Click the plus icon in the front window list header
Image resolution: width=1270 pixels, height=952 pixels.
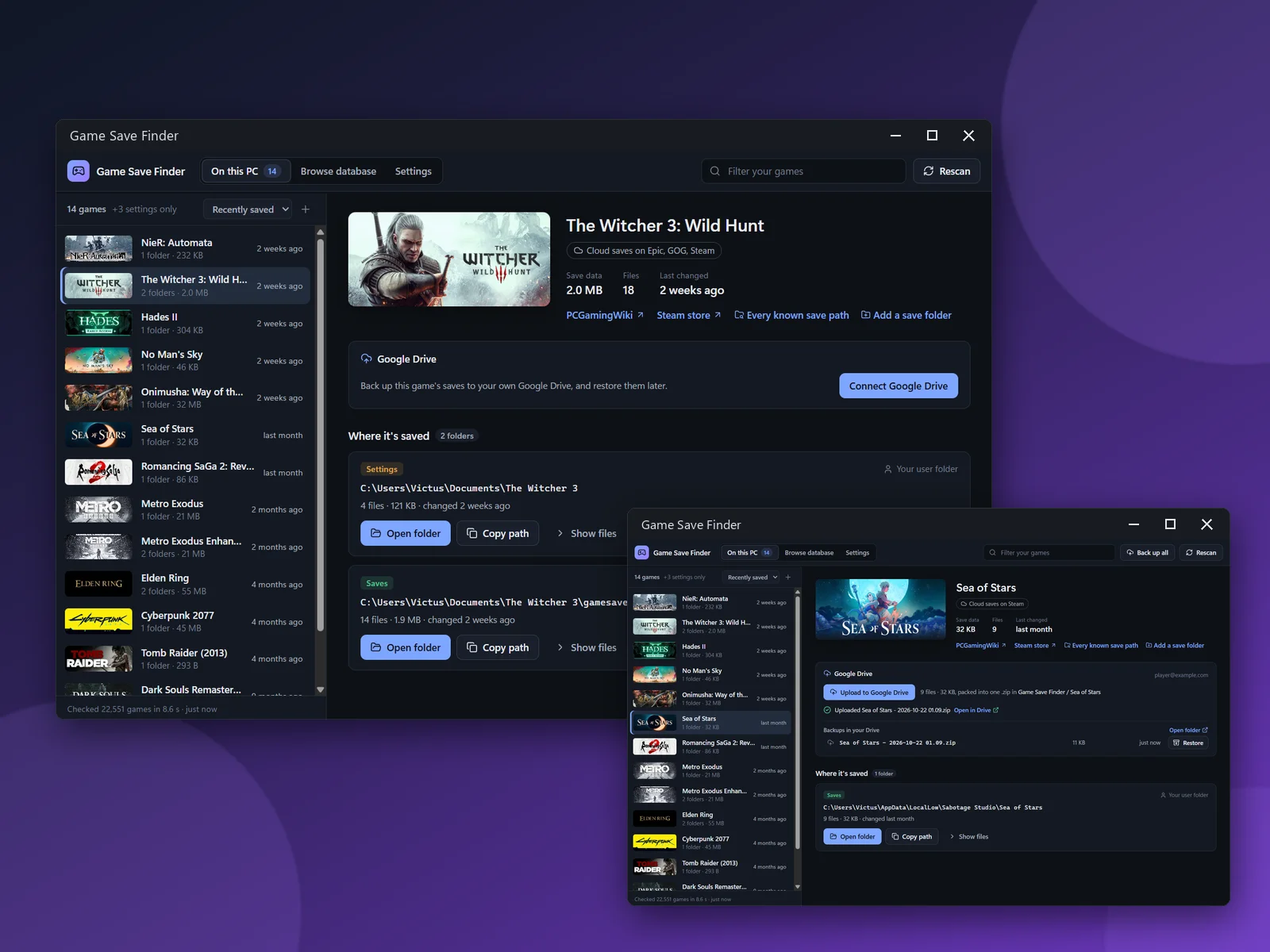(788, 578)
